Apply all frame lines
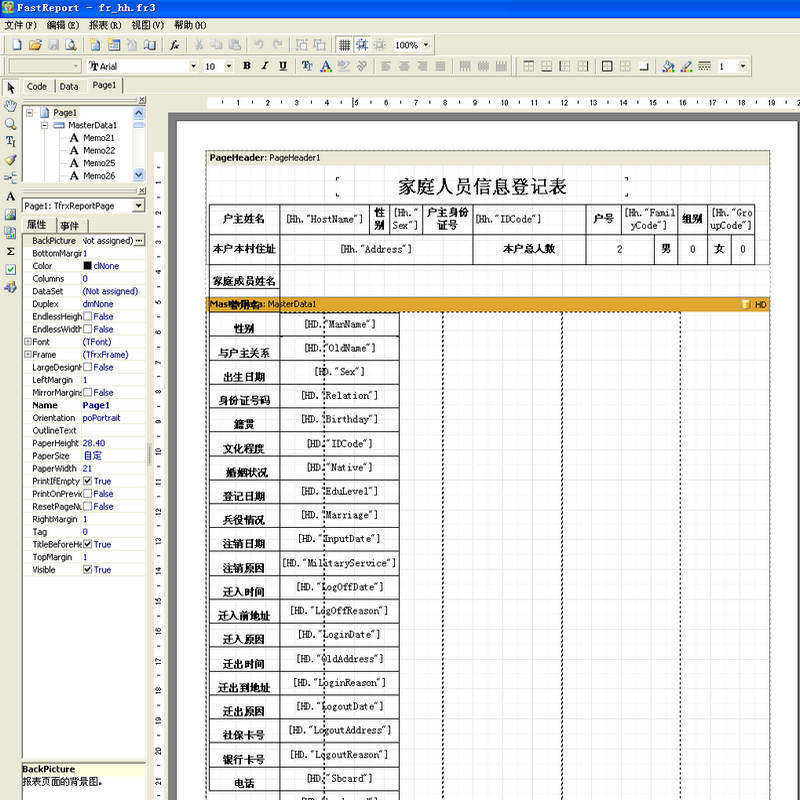 [607, 66]
